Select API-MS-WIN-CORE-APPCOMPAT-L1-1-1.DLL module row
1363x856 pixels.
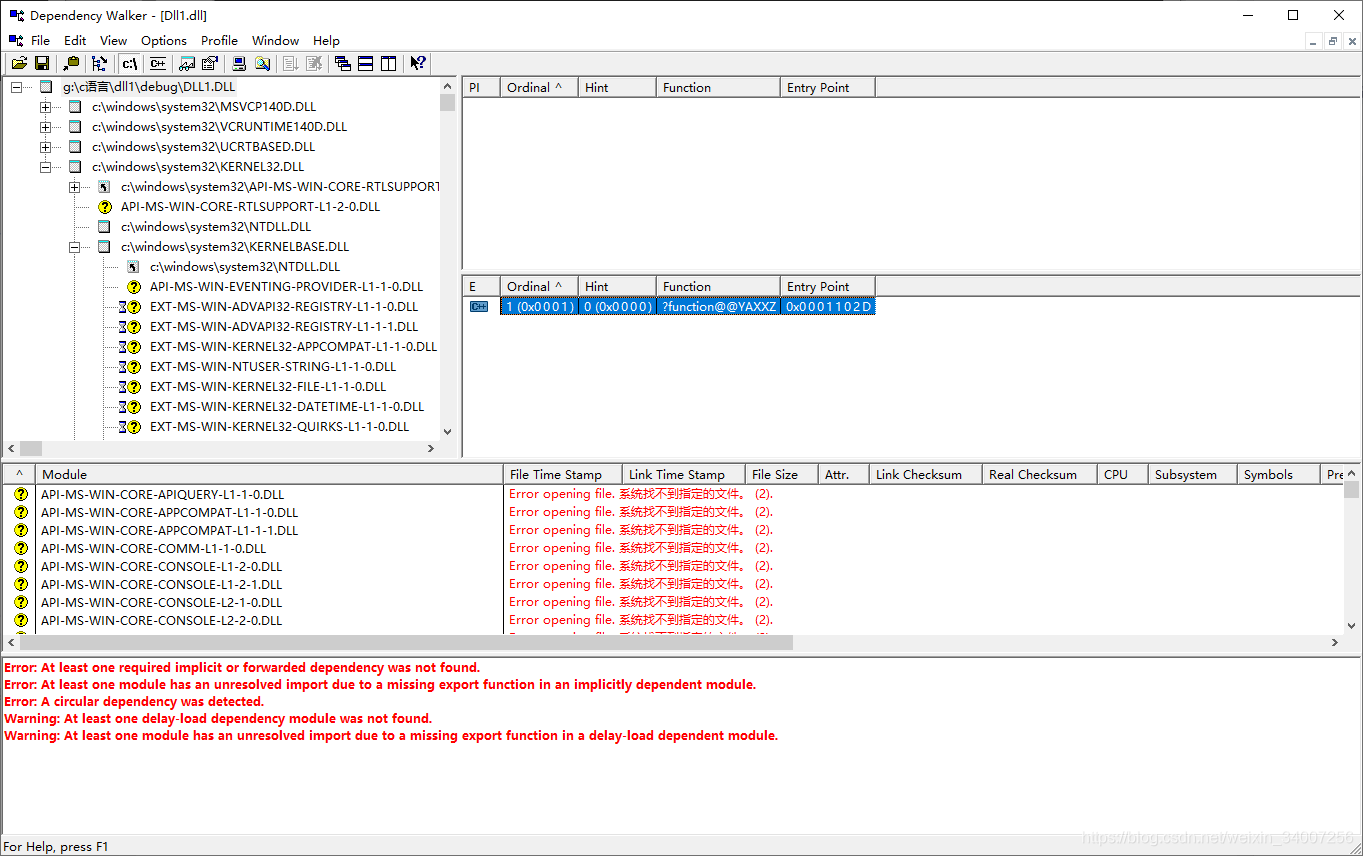[x=169, y=531]
